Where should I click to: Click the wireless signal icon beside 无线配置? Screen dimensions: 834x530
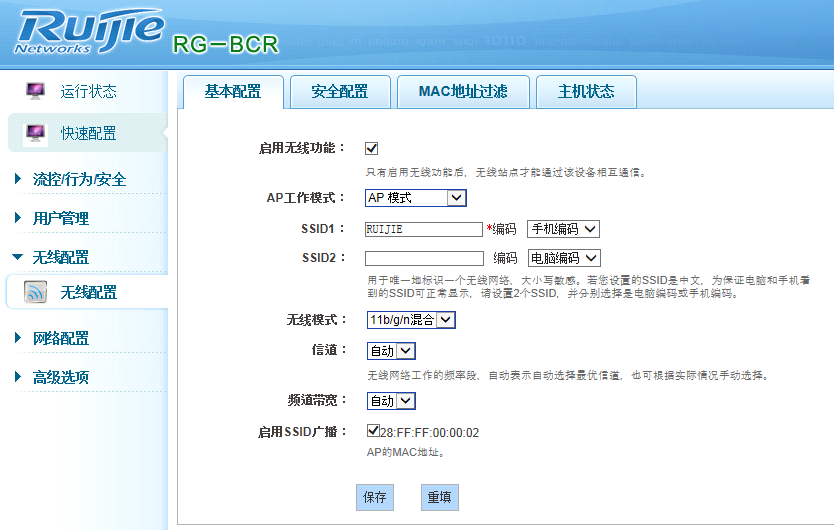36,292
